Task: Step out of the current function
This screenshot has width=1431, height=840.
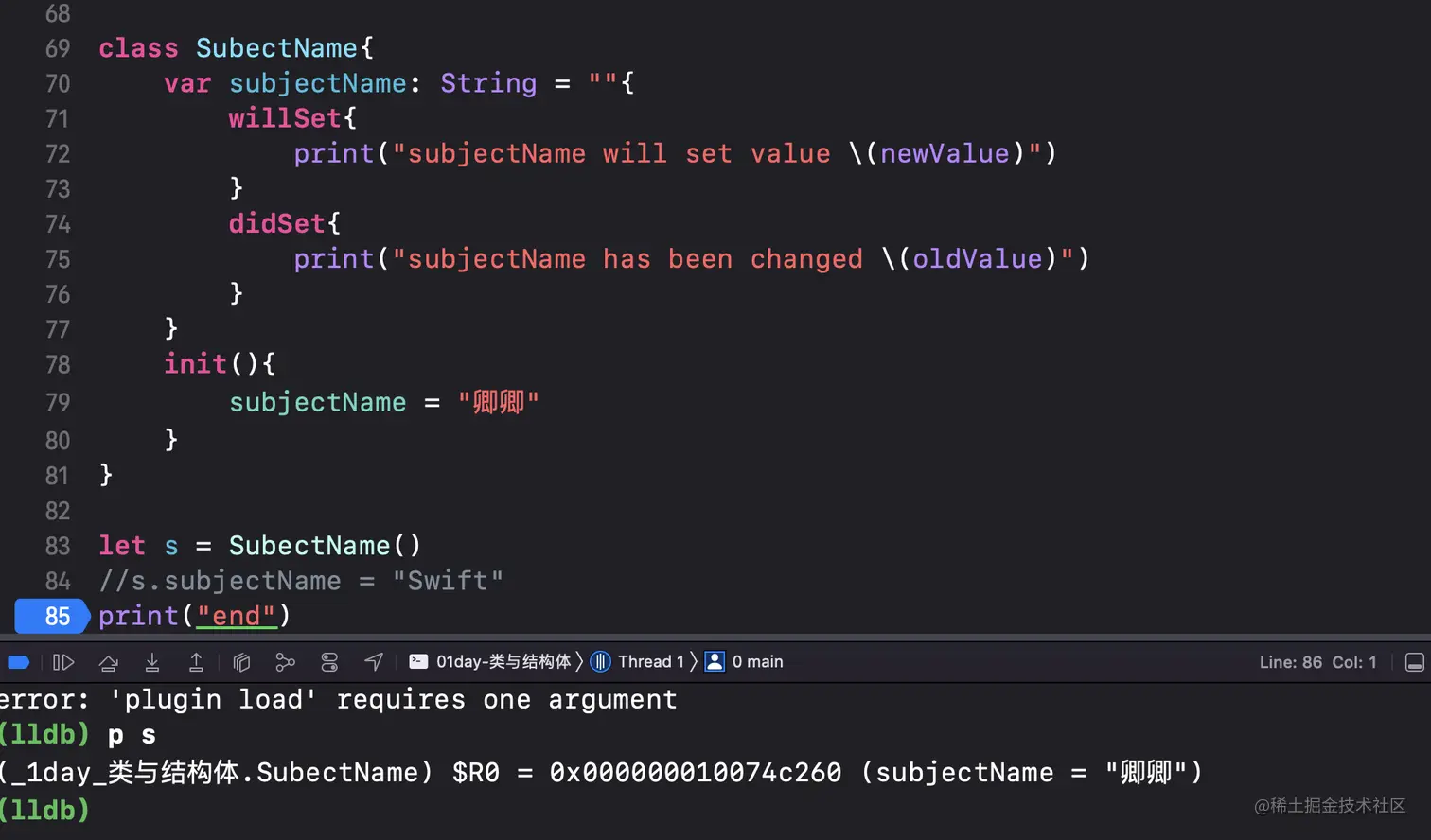Action: click(x=196, y=662)
